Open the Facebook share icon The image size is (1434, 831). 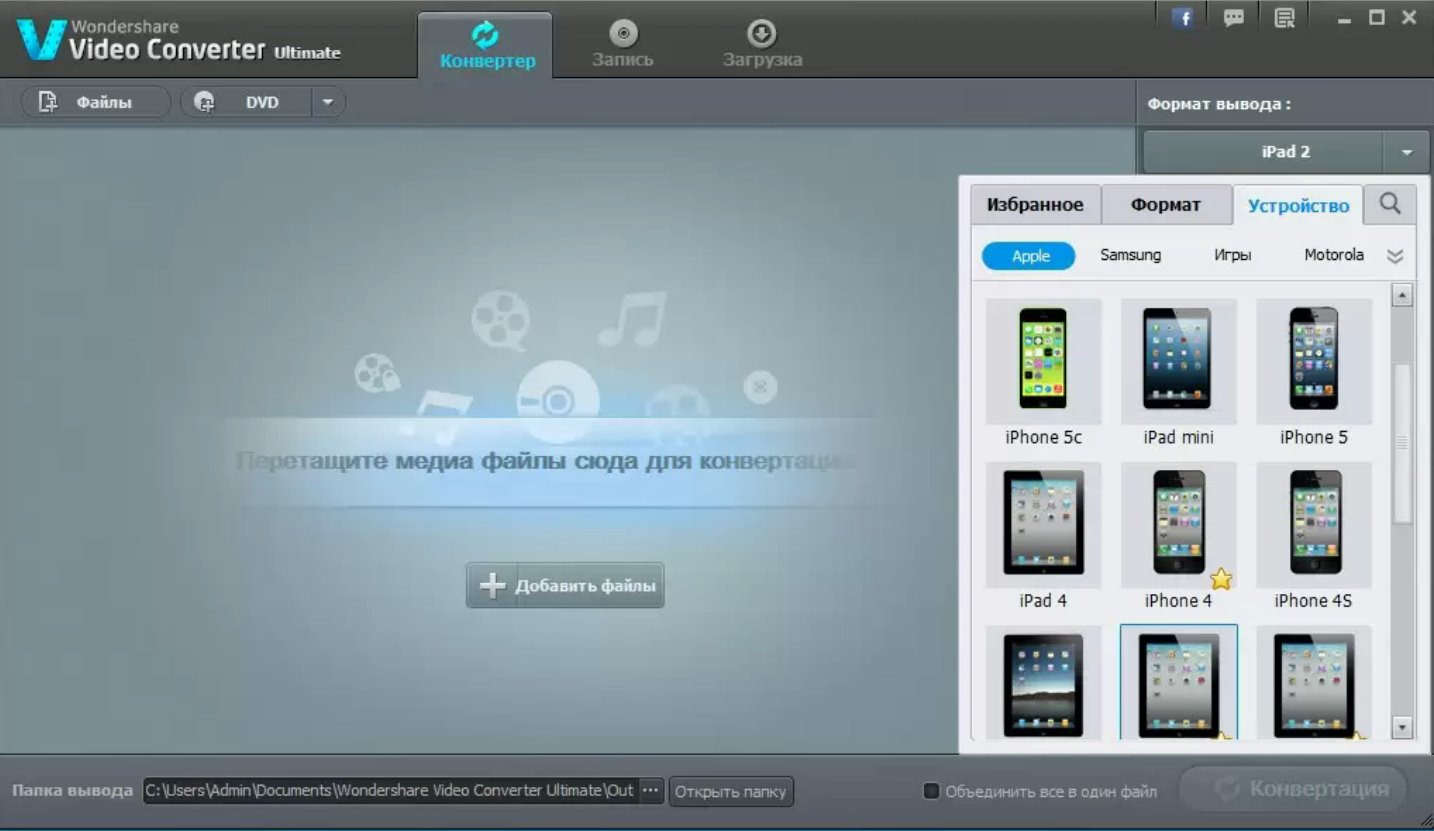[x=1183, y=17]
